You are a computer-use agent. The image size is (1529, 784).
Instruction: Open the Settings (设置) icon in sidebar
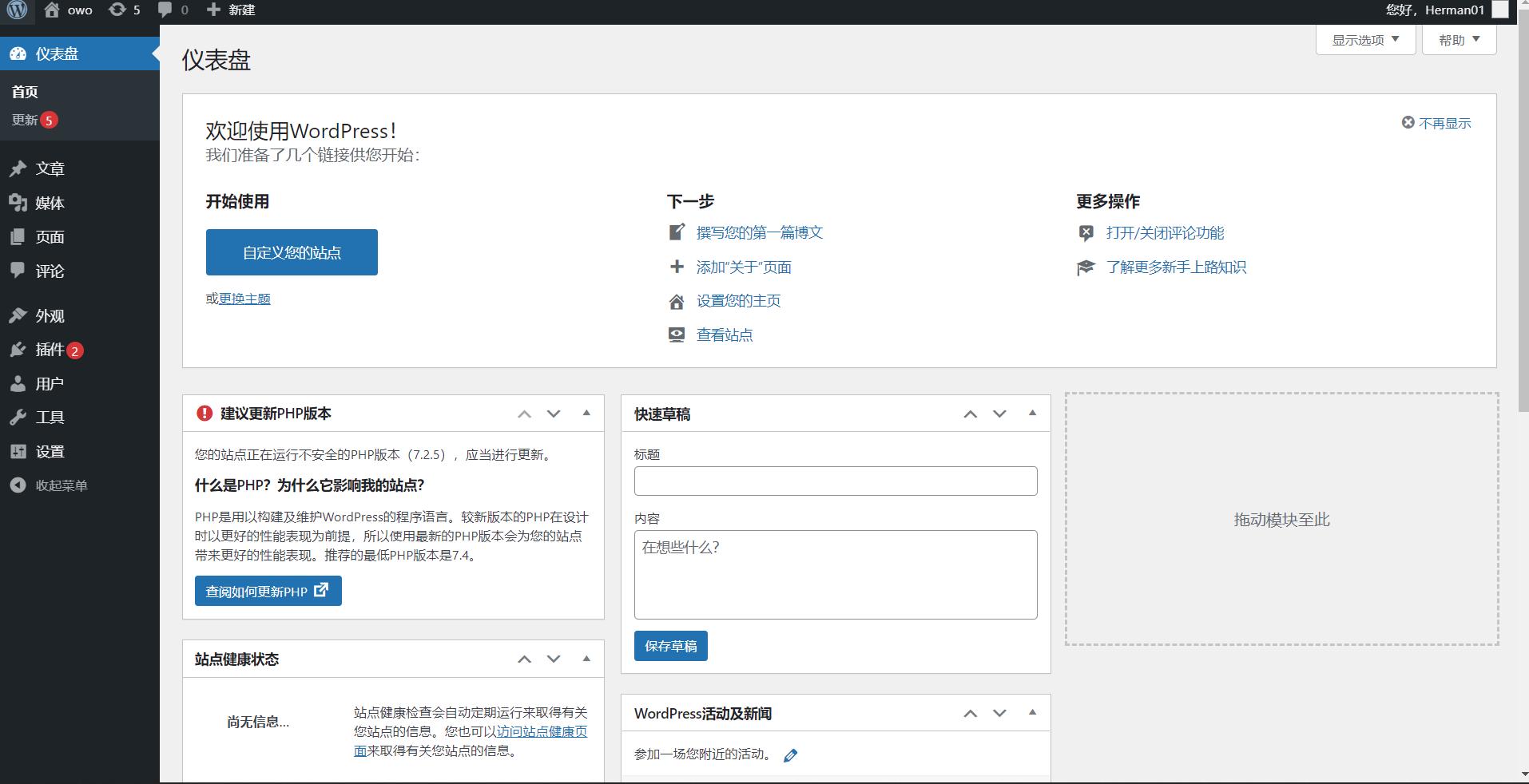(x=19, y=451)
